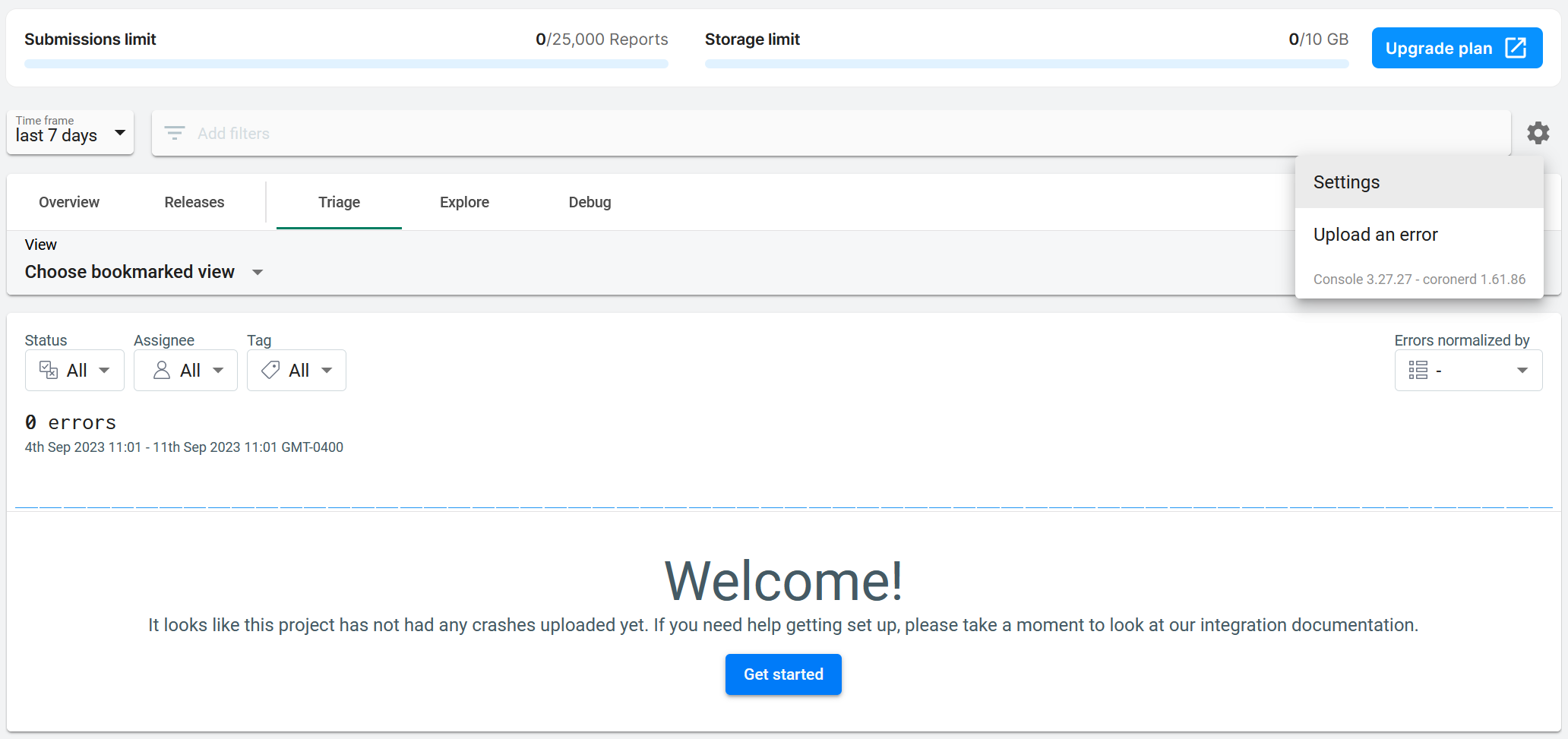Click the Status filter icon
The width and height of the screenshot is (1568, 739).
click(x=49, y=370)
